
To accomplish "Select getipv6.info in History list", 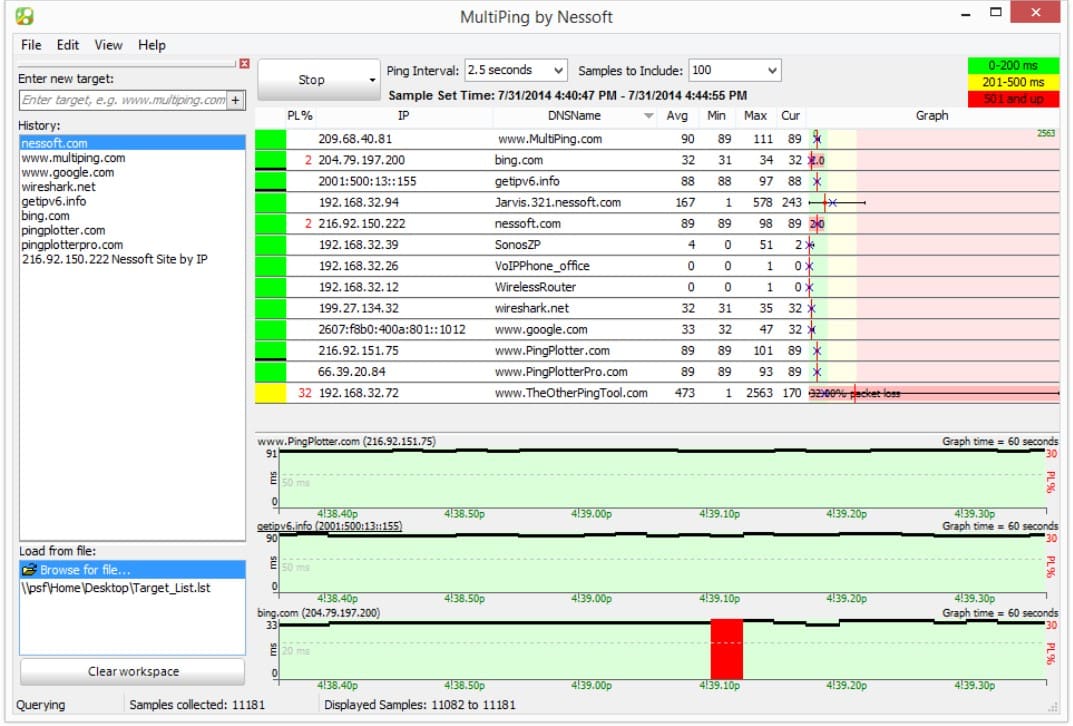I will pyautogui.click(x=53, y=201).
